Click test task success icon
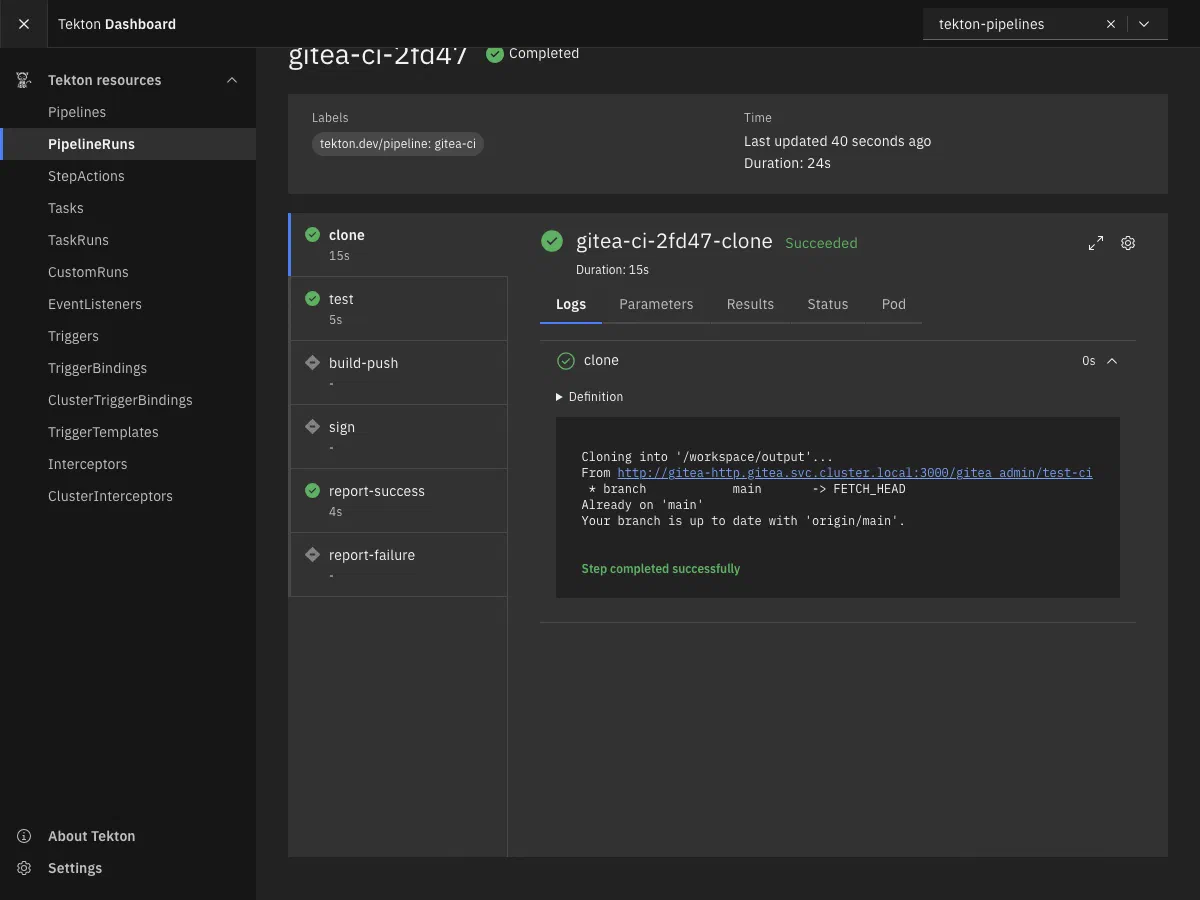This screenshot has width=1200, height=900. [x=312, y=299]
